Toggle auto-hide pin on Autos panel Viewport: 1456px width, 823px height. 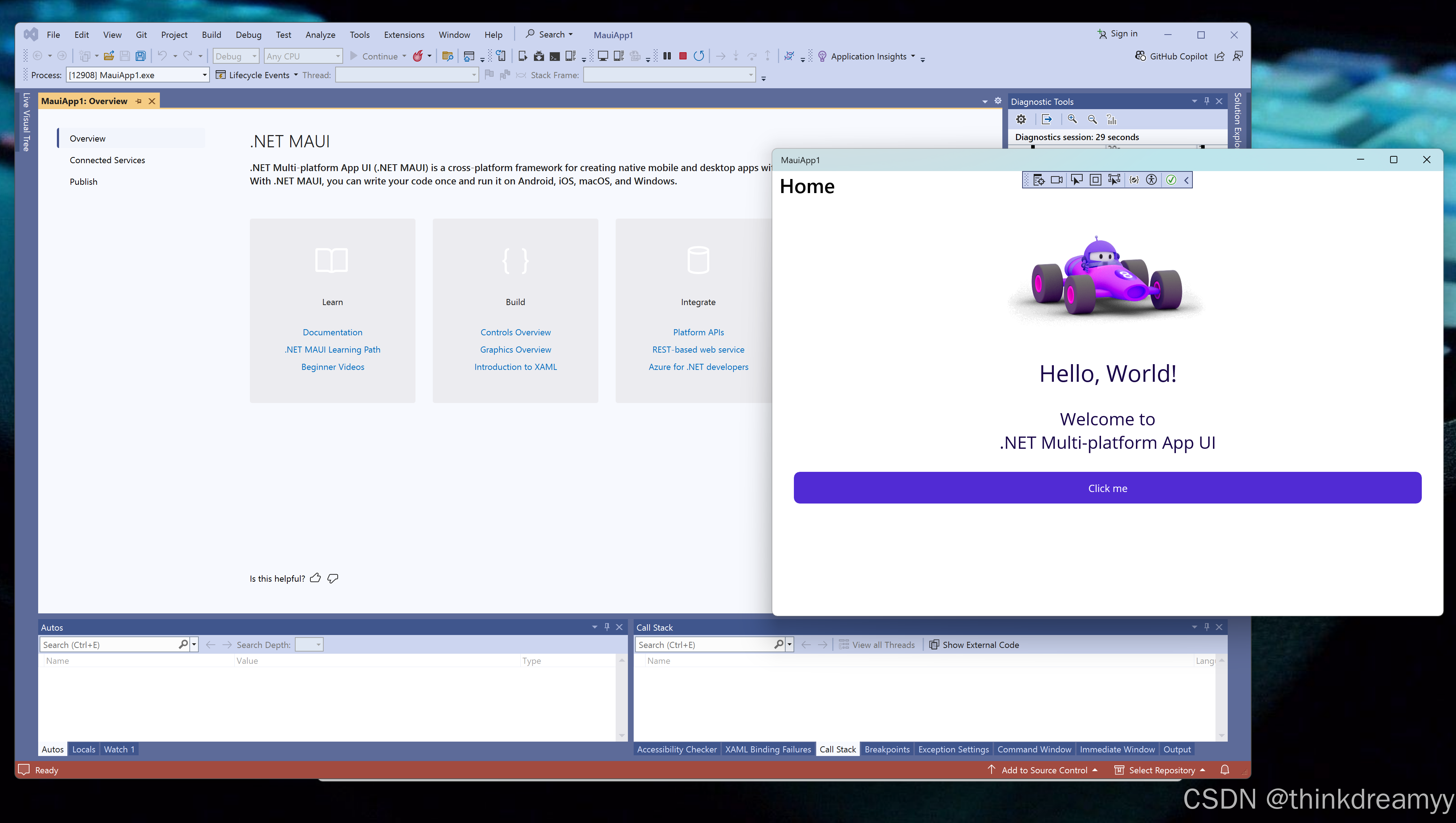(x=607, y=627)
